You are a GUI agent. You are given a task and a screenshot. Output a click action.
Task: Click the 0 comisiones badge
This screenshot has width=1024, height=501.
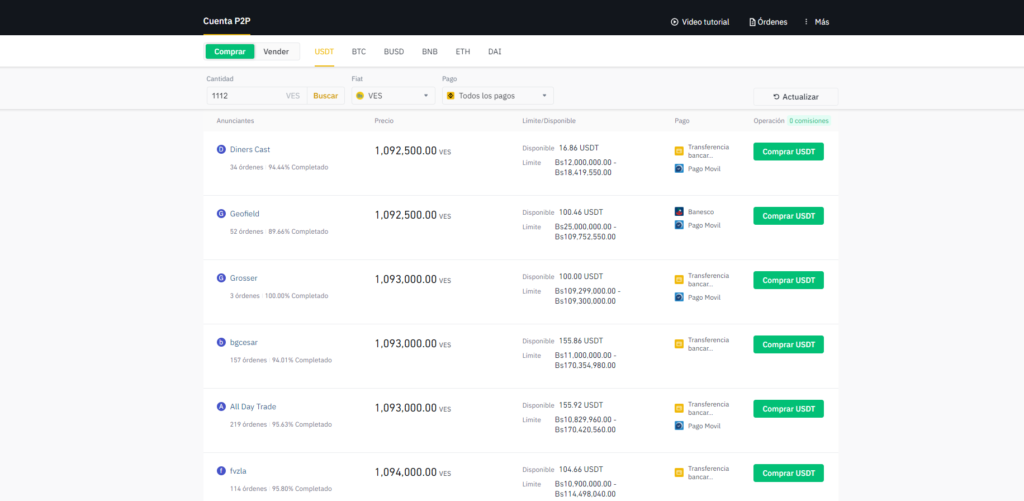(x=809, y=121)
